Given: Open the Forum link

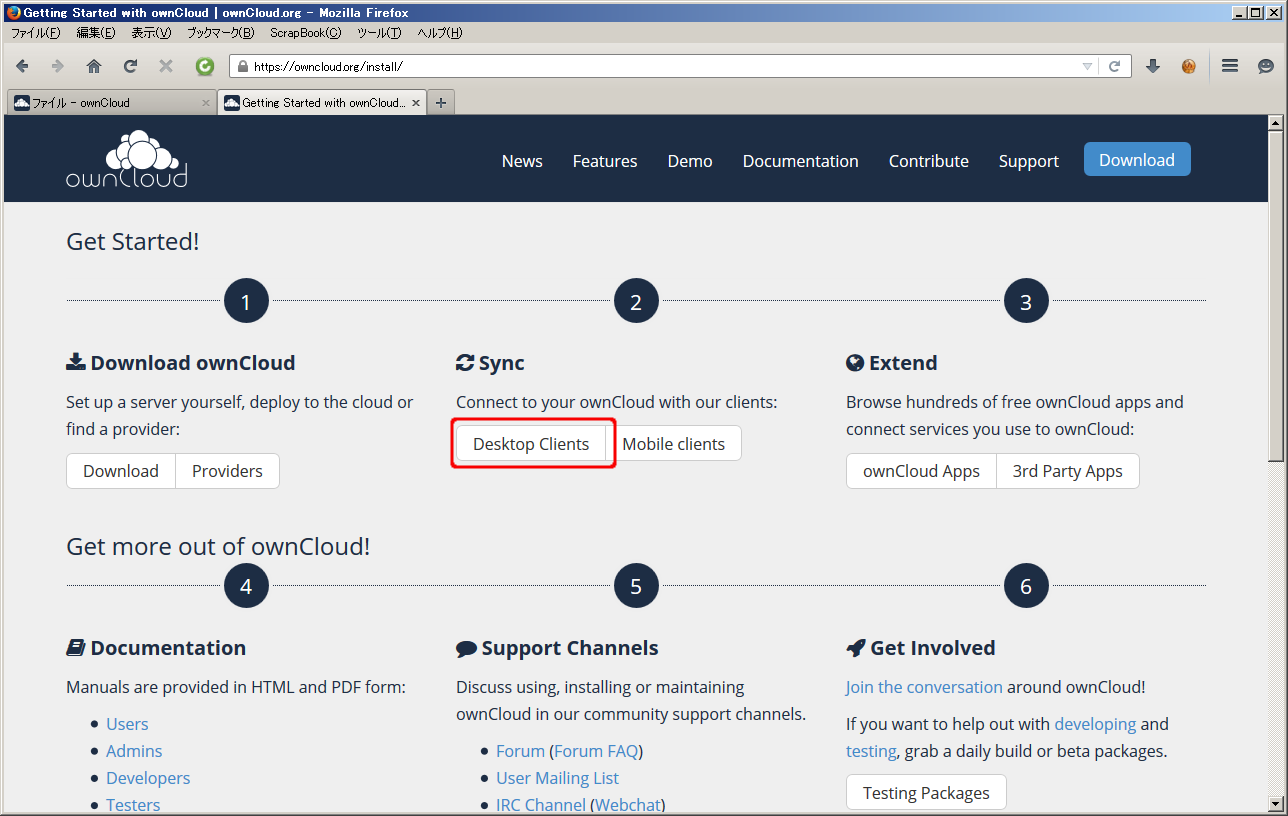Looking at the screenshot, I should 520,751.
